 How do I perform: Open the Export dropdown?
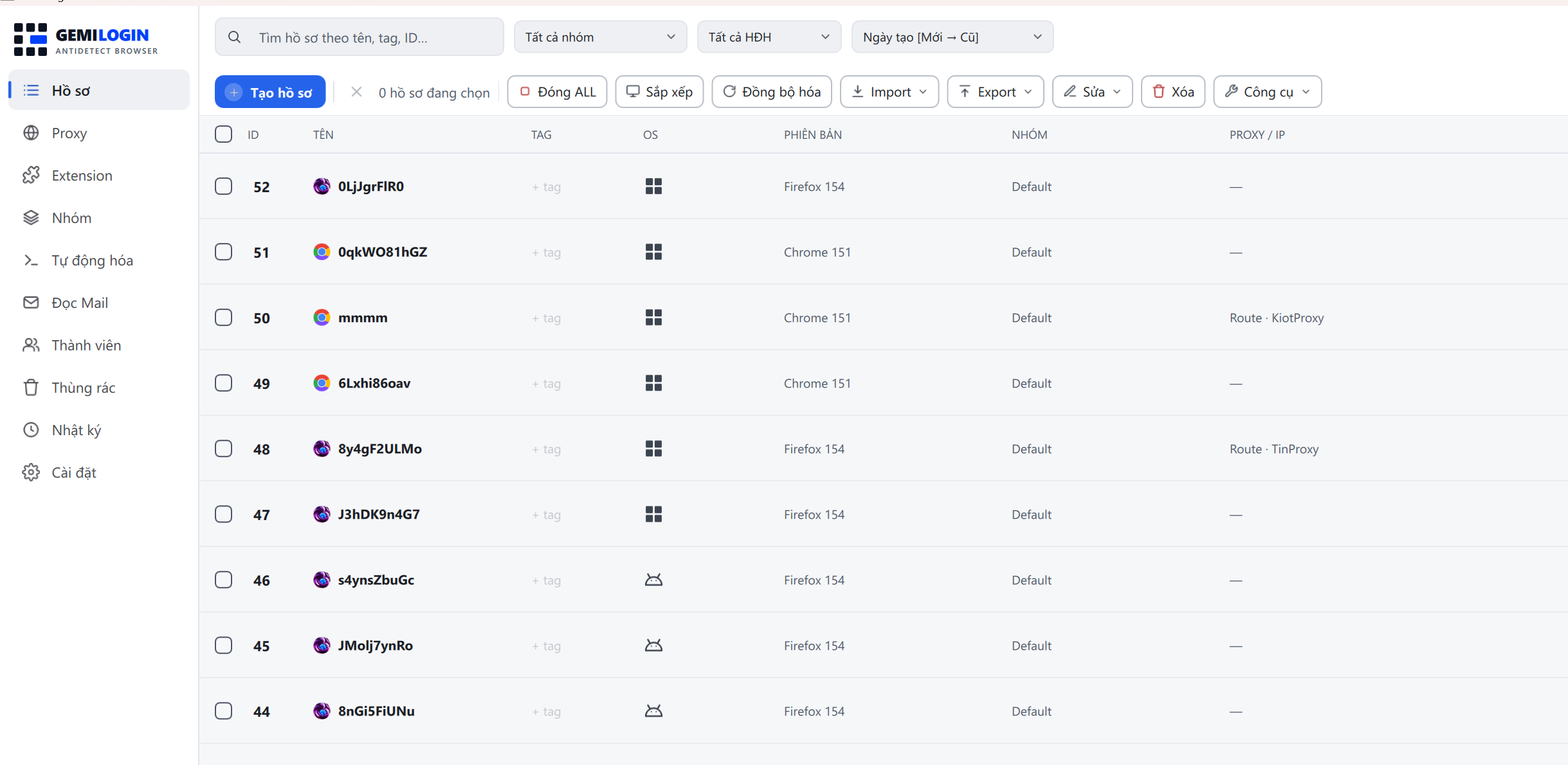(x=995, y=92)
